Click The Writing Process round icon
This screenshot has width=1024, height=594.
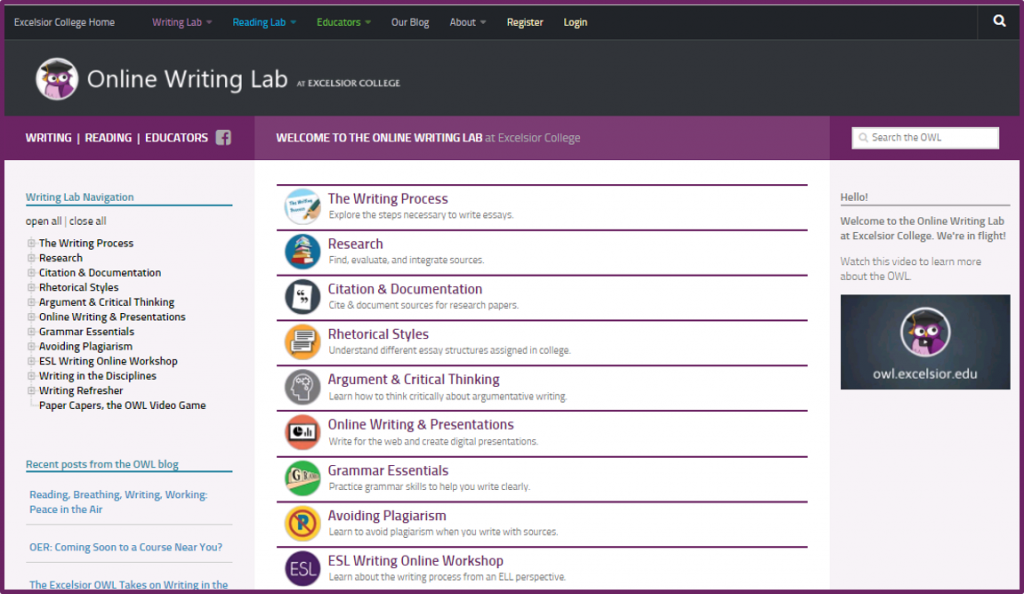[x=302, y=206]
